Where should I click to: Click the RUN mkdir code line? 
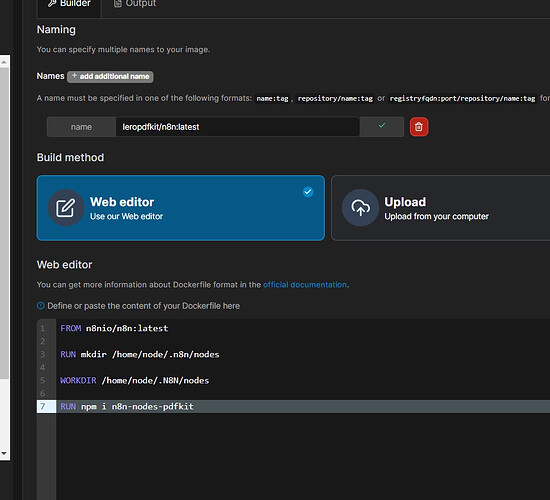(140, 354)
